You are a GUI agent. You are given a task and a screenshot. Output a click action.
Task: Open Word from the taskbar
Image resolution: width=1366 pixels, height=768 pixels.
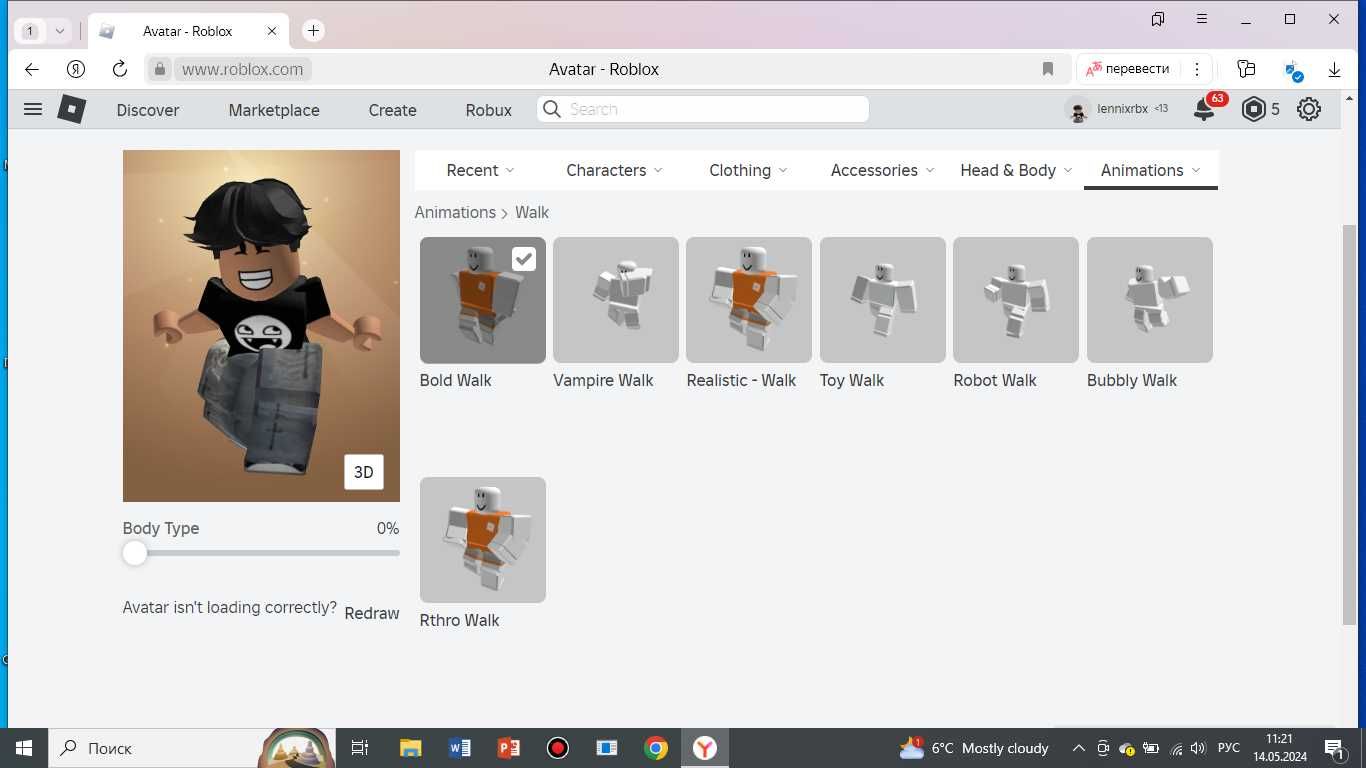pyautogui.click(x=460, y=748)
